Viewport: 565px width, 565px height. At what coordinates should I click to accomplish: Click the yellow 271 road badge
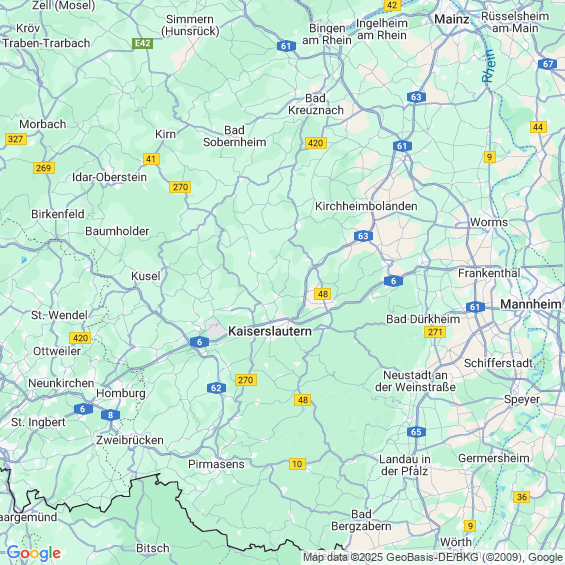tap(435, 332)
